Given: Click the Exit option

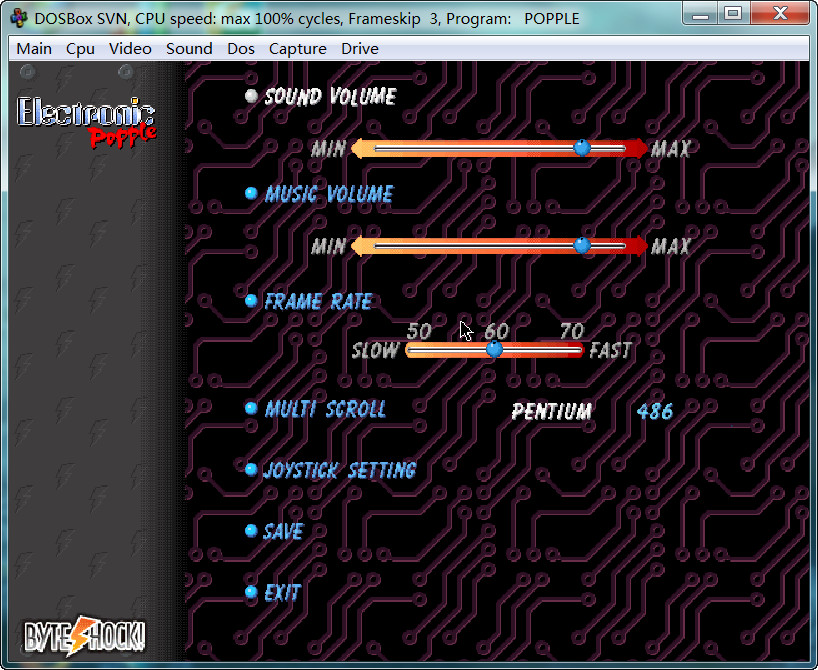Looking at the screenshot, I should tap(283, 592).
